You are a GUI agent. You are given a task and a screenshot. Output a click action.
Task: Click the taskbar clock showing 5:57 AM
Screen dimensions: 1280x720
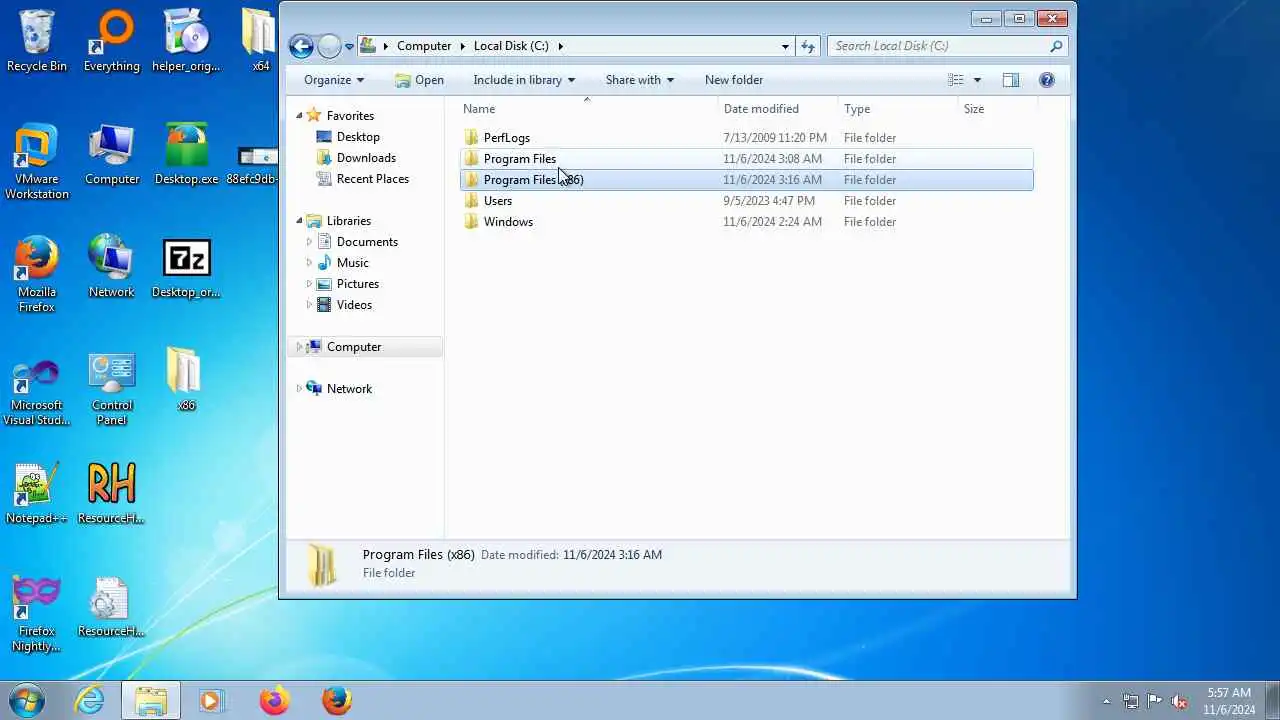pos(1229,701)
